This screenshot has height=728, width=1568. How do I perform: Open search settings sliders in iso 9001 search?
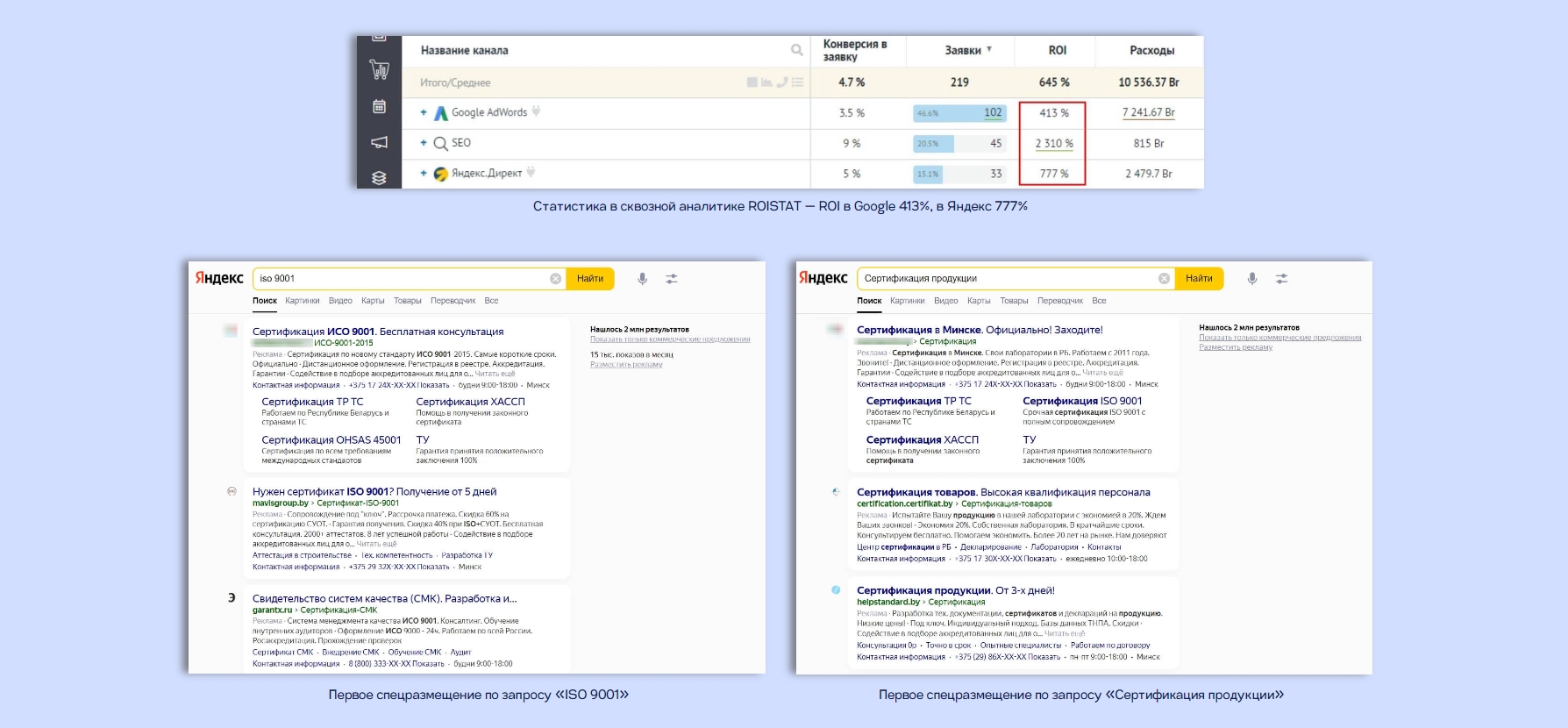(x=671, y=279)
